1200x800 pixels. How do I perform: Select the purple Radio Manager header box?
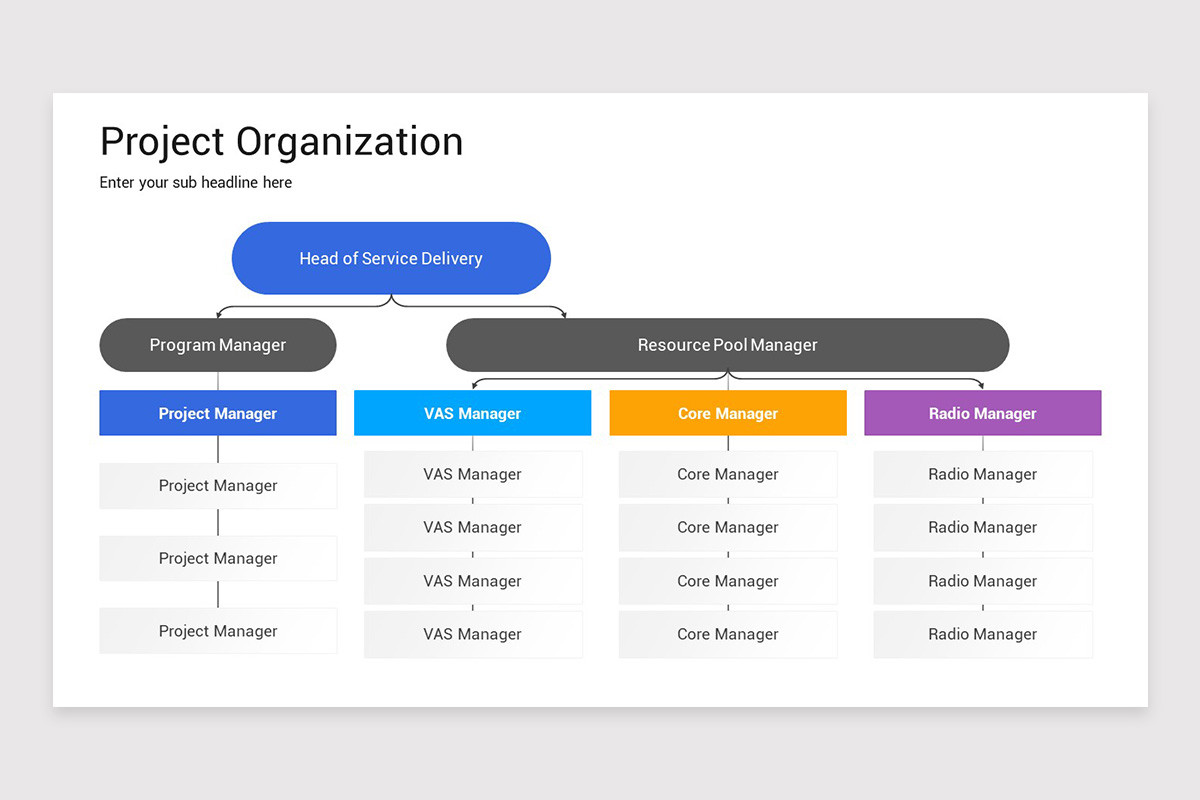click(982, 413)
